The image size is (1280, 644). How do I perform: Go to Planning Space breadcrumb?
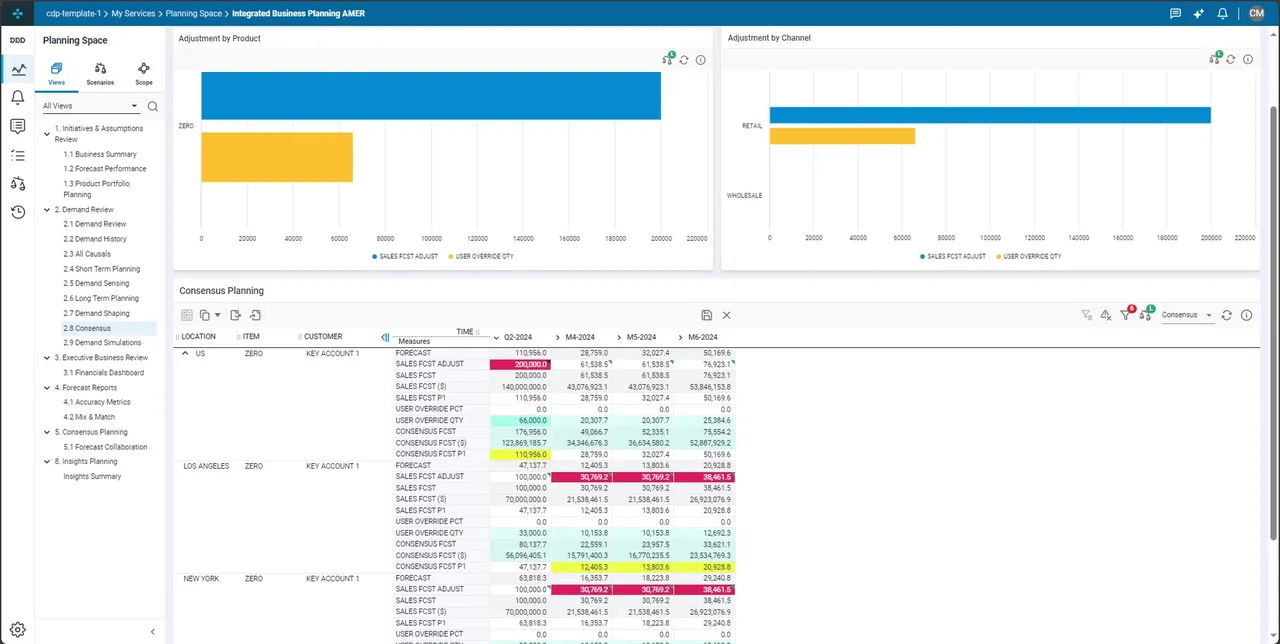(x=194, y=14)
